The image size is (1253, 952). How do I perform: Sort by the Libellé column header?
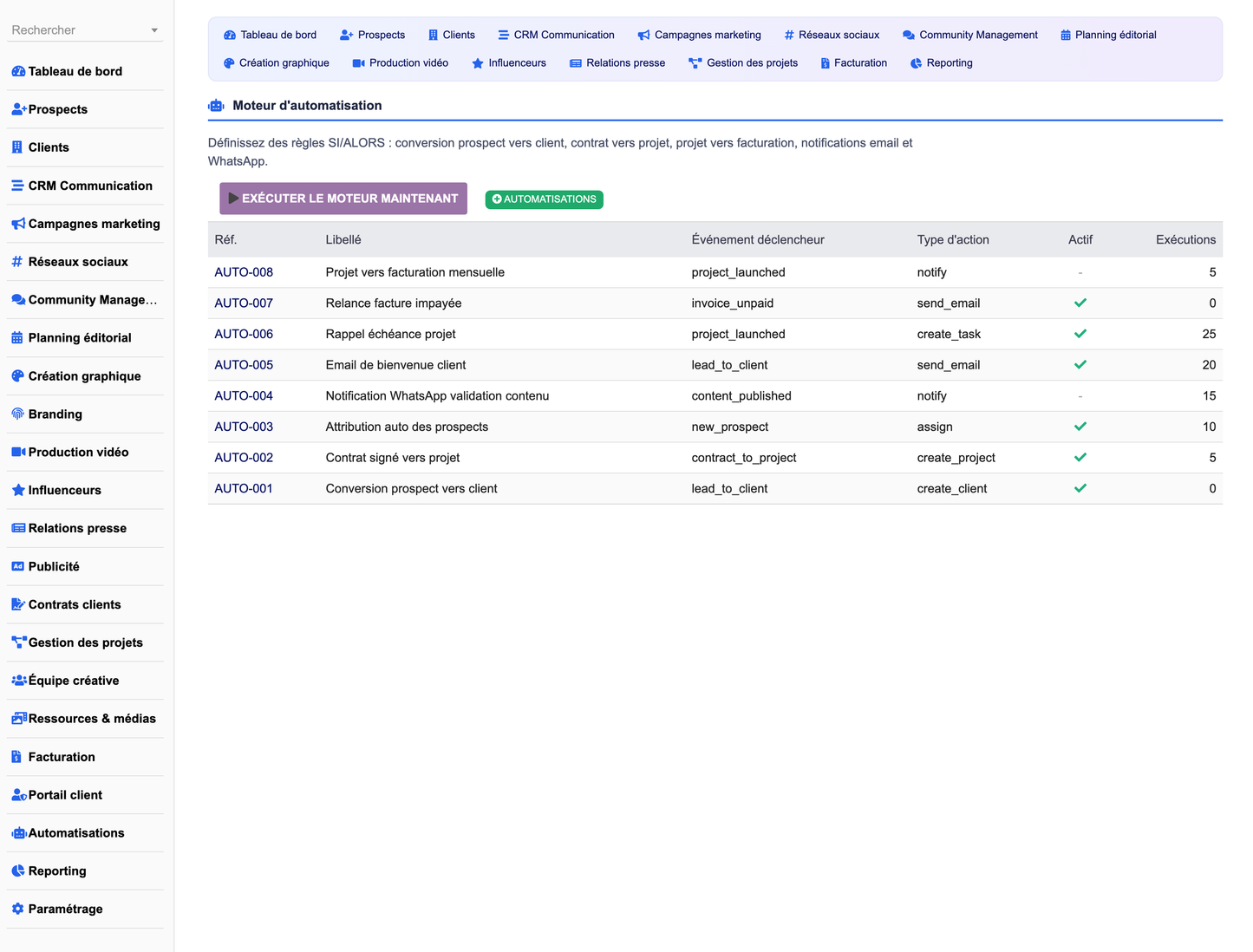[343, 239]
